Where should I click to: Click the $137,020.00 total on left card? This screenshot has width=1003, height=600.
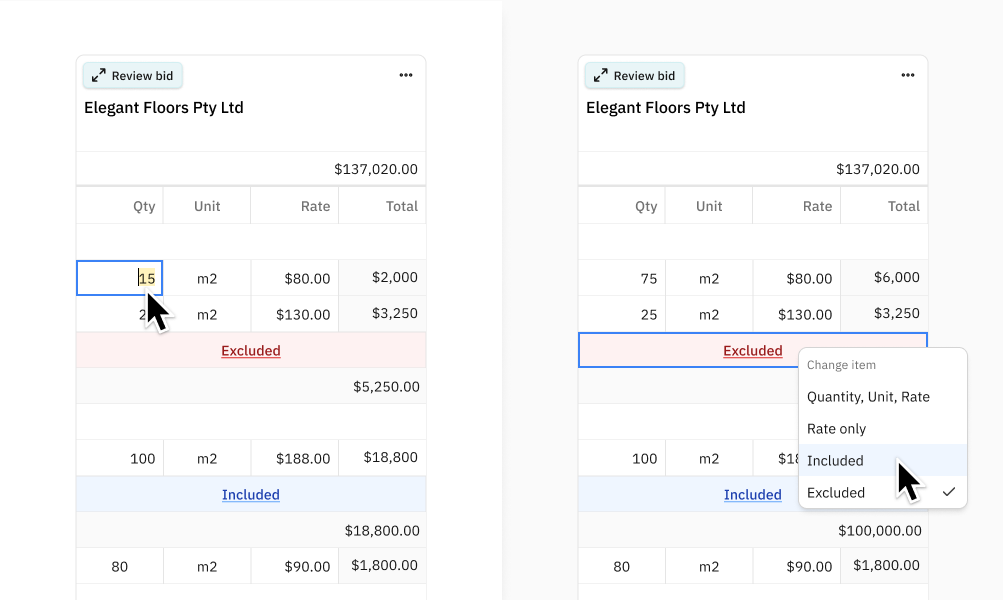(x=376, y=169)
